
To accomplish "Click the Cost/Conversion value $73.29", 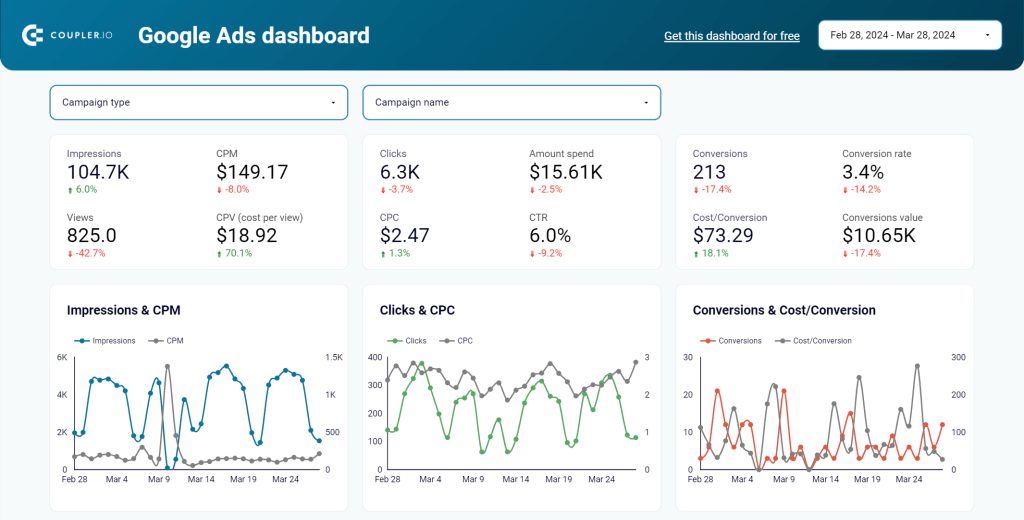I will (724, 235).
